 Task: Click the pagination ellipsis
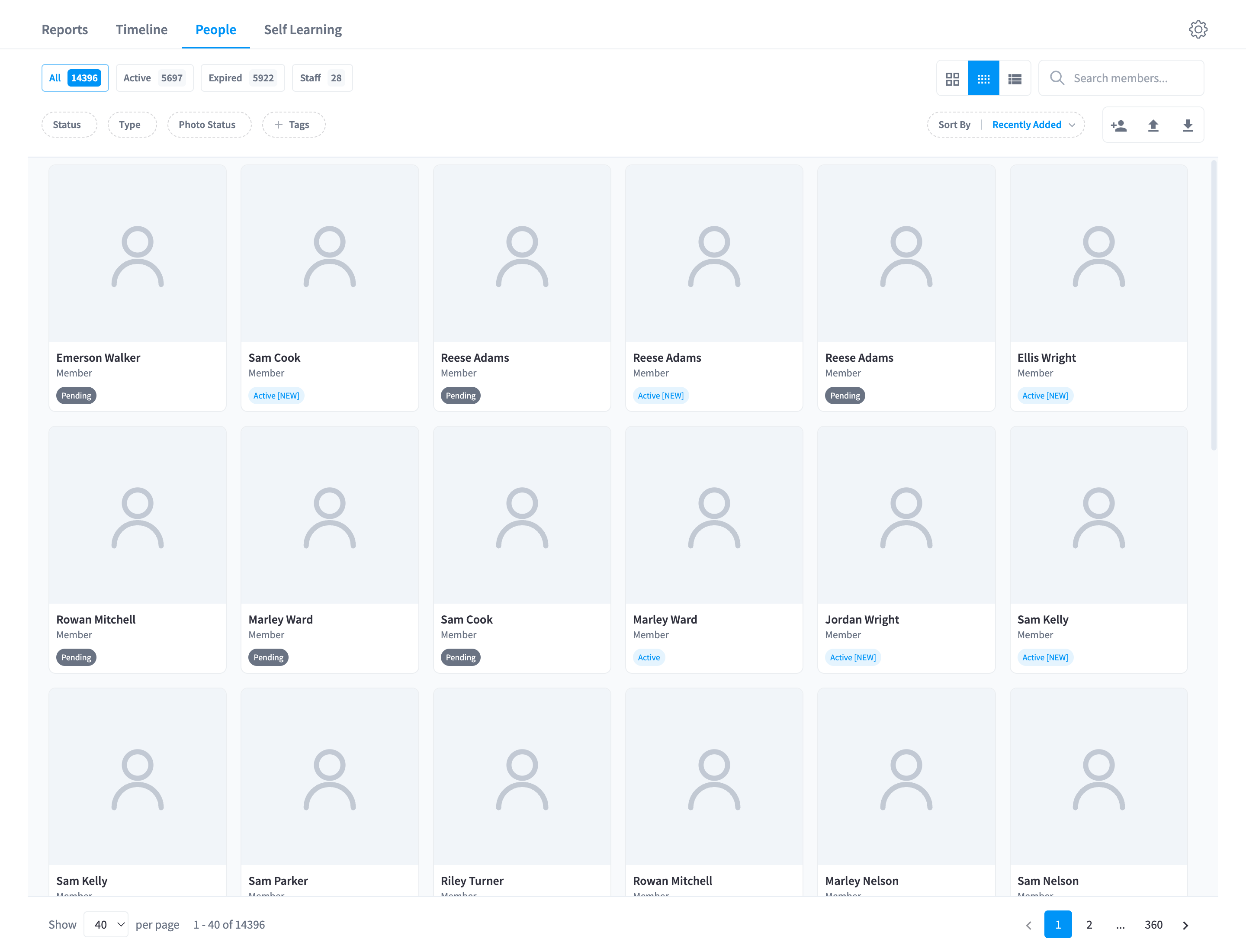pyautogui.click(x=1120, y=925)
